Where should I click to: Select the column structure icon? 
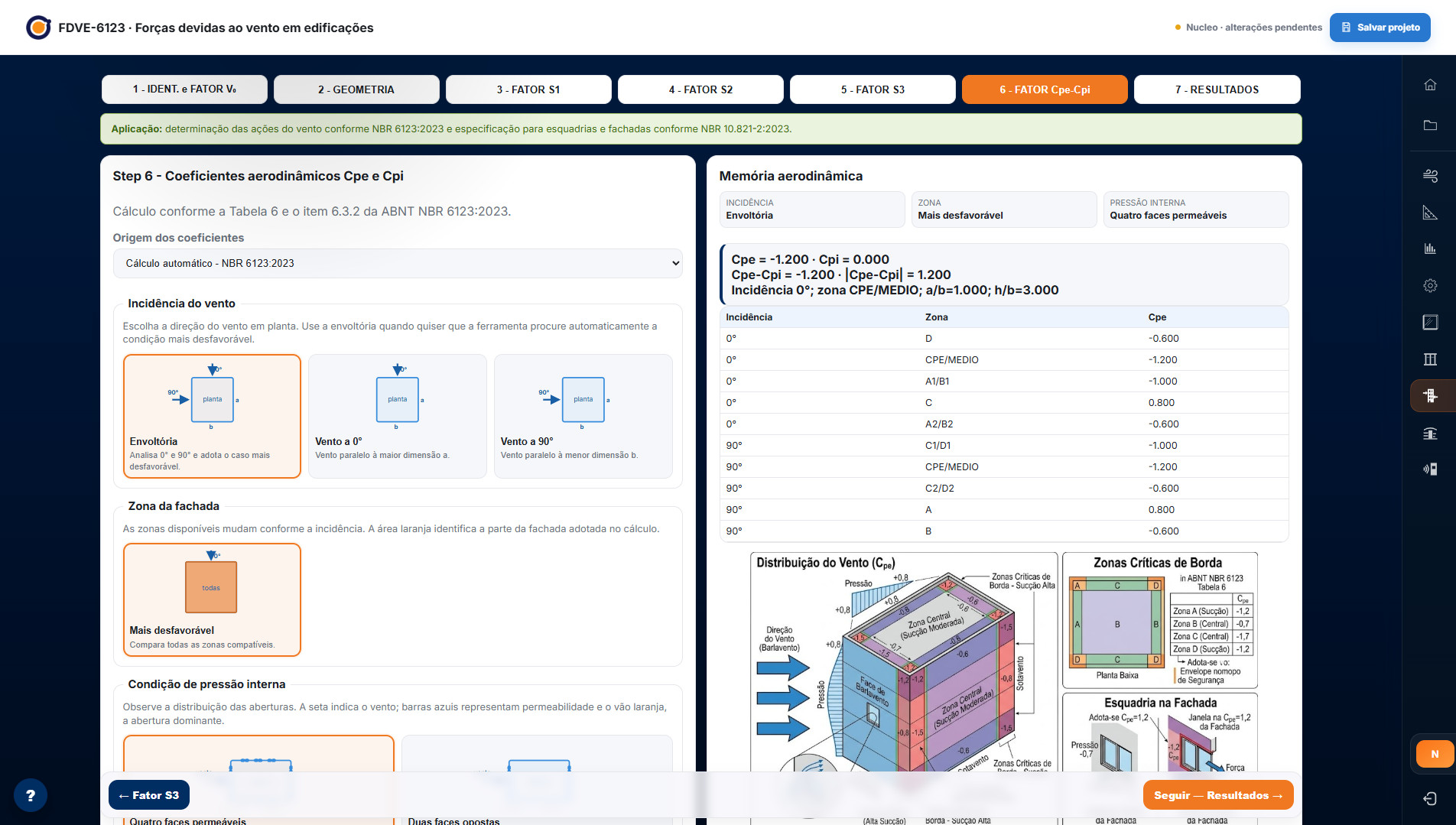tap(1430, 359)
